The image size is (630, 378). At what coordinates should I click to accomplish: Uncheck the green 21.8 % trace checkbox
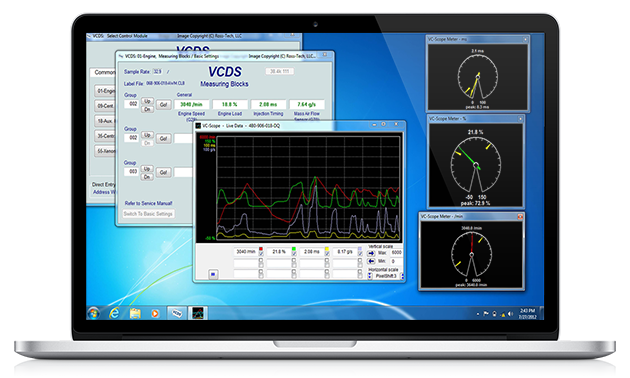(x=294, y=254)
